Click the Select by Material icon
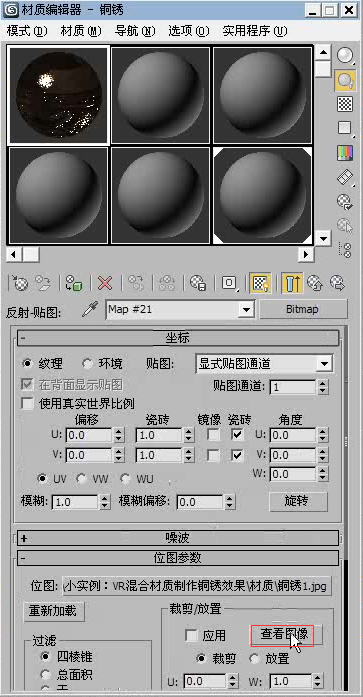This screenshot has height=697, width=363. 345,226
